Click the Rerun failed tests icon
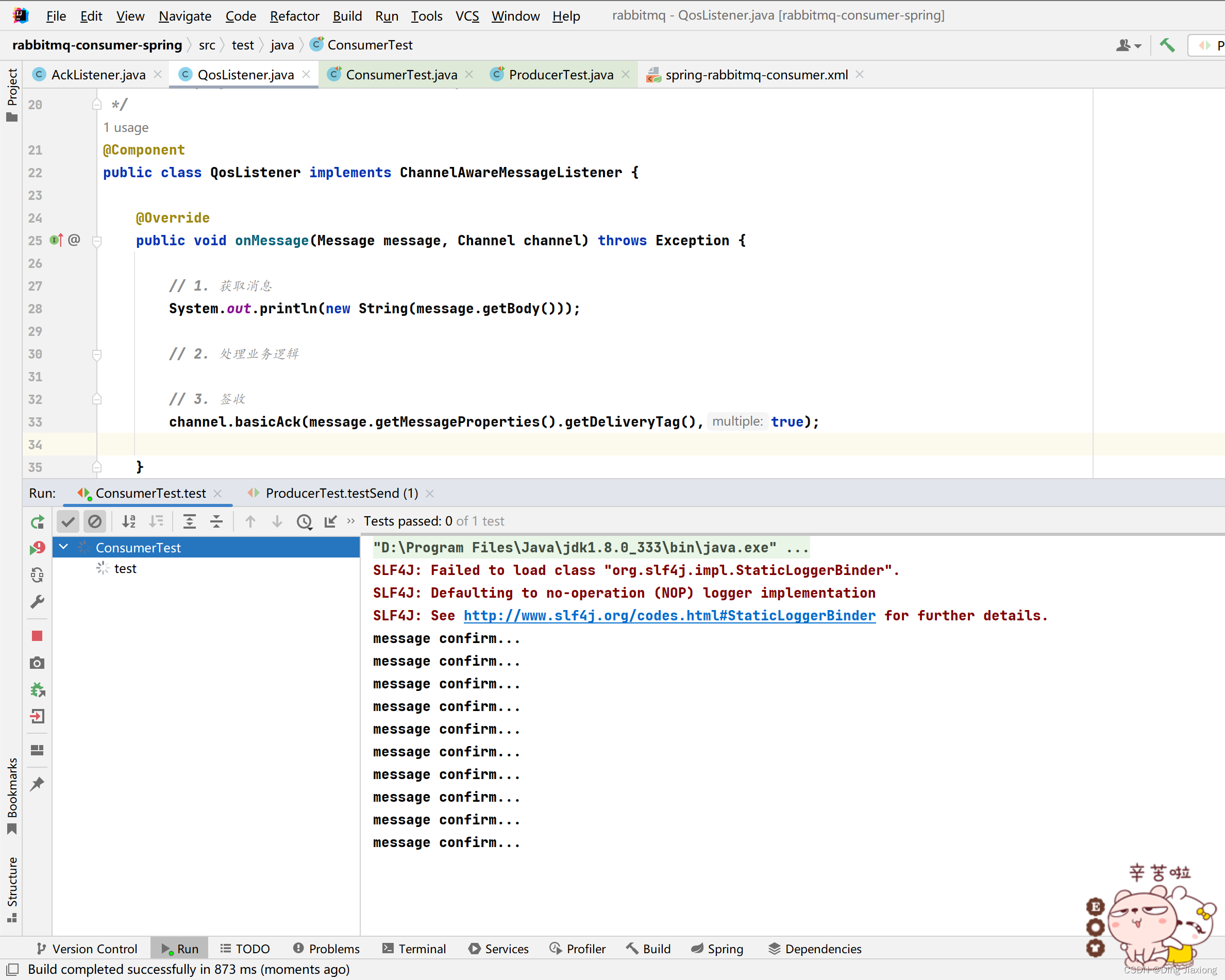The height and width of the screenshot is (980, 1225). [x=38, y=548]
